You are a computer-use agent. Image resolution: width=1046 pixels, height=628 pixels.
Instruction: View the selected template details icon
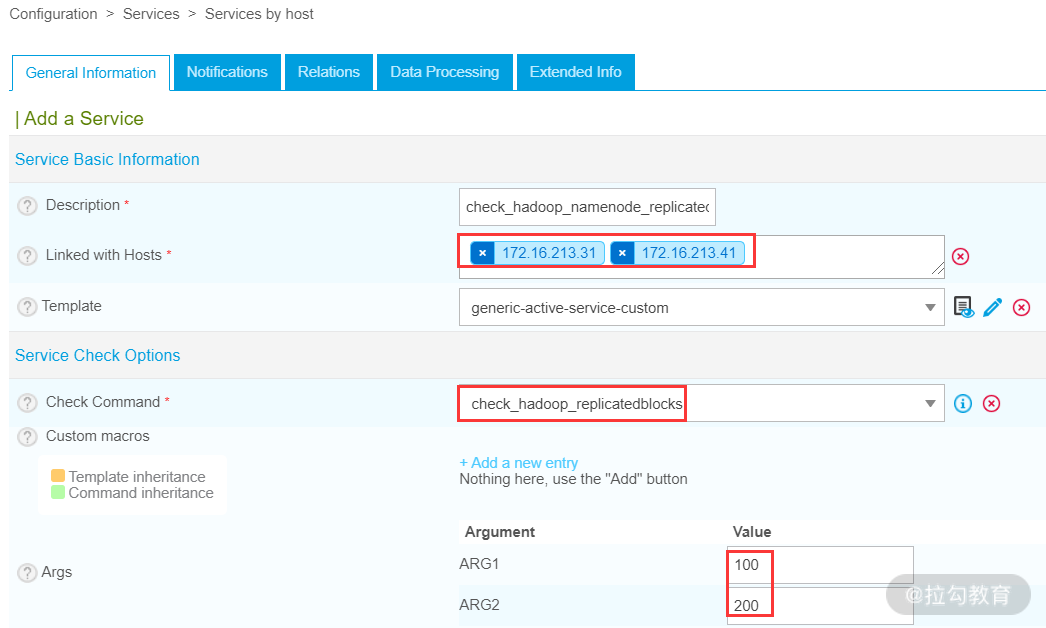pyautogui.click(x=963, y=307)
